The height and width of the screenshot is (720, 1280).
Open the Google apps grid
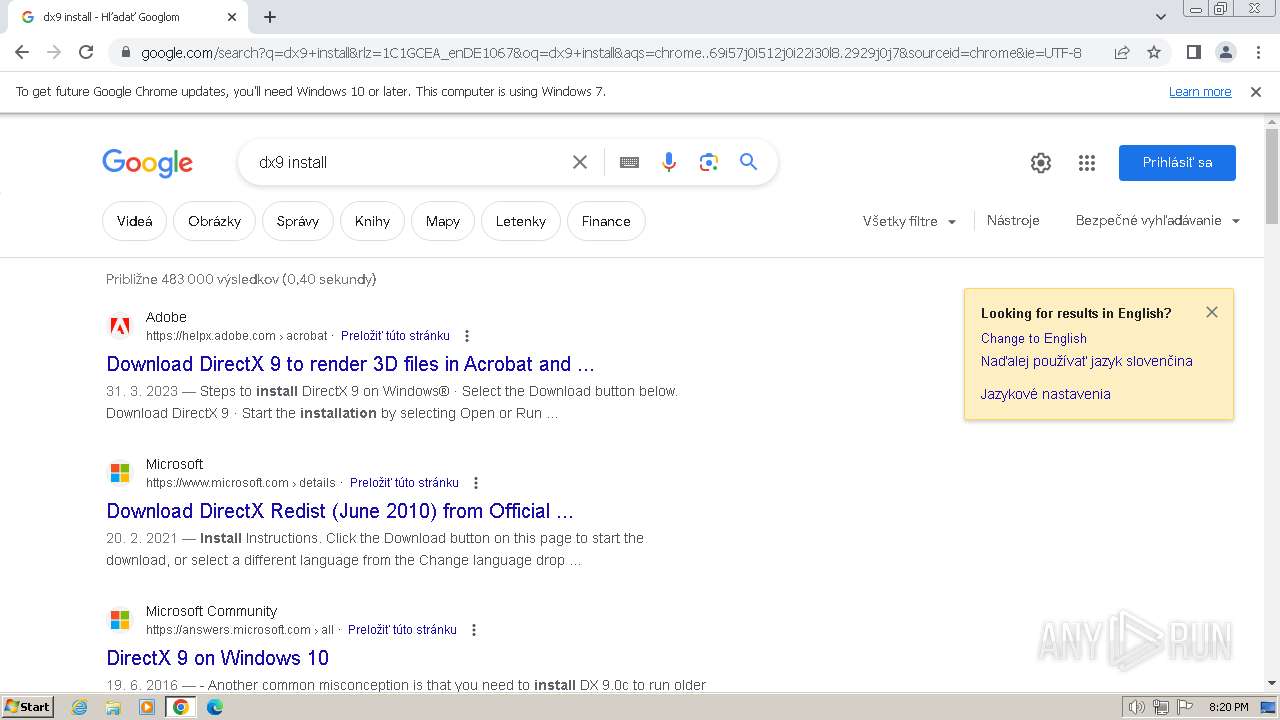pyautogui.click(x=1087, y=163)
